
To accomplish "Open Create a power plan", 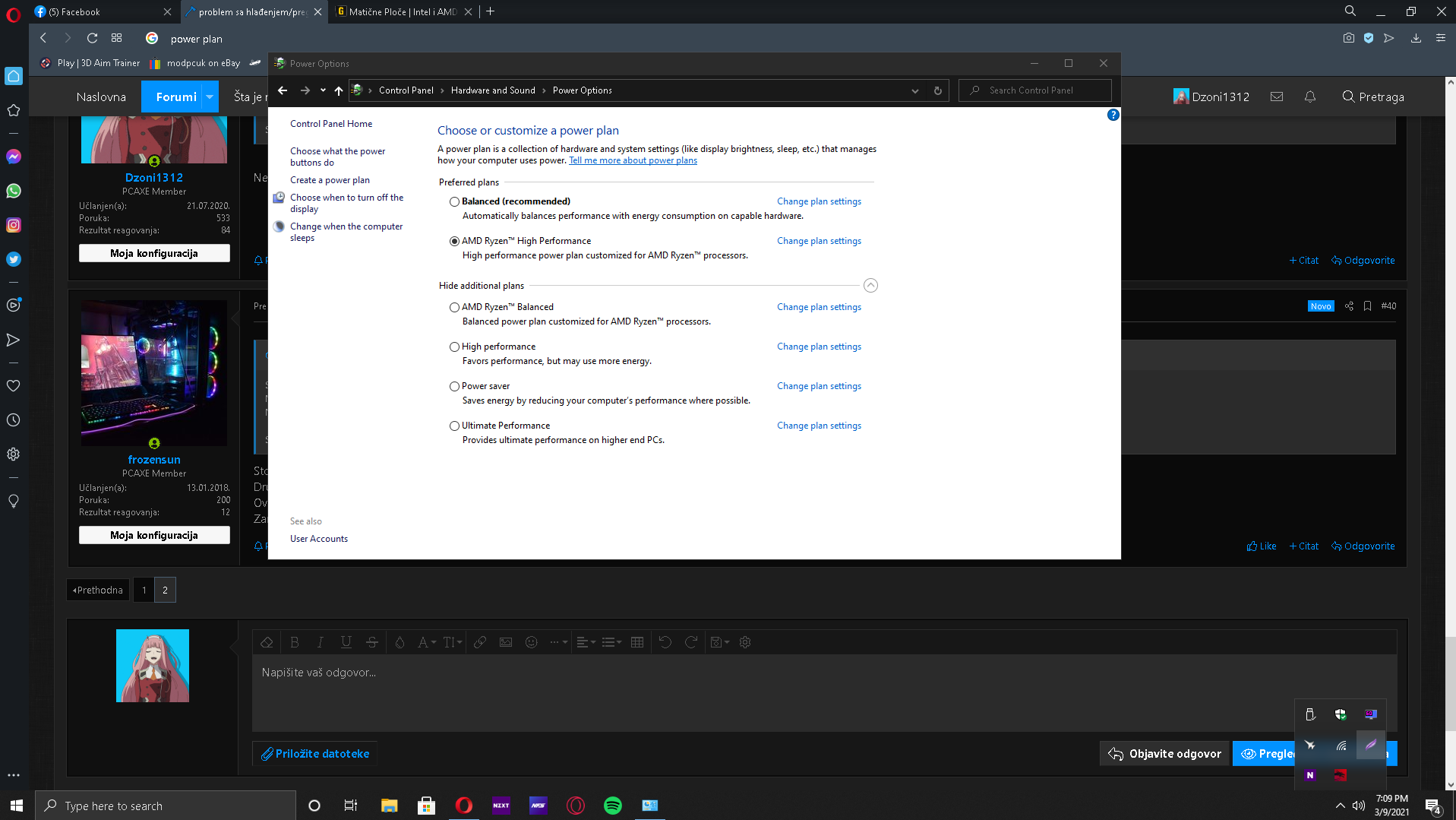I will tap(330, 180).
